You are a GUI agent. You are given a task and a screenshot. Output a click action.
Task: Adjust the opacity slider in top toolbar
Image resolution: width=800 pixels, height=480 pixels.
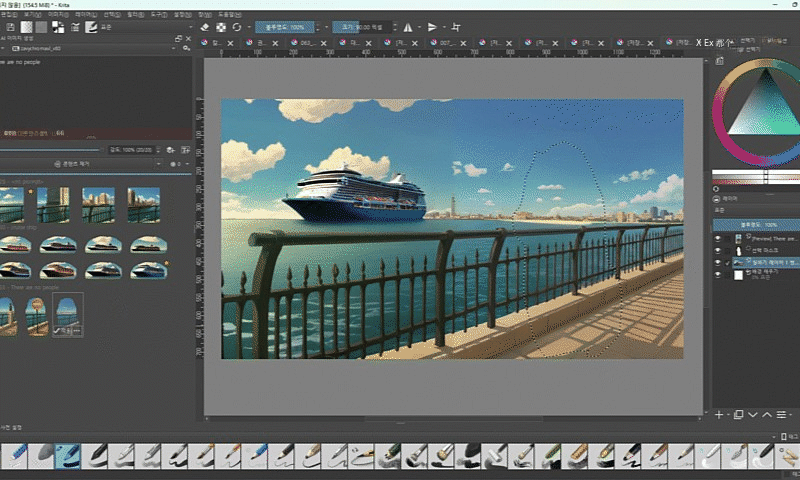(x=285, y=27)
